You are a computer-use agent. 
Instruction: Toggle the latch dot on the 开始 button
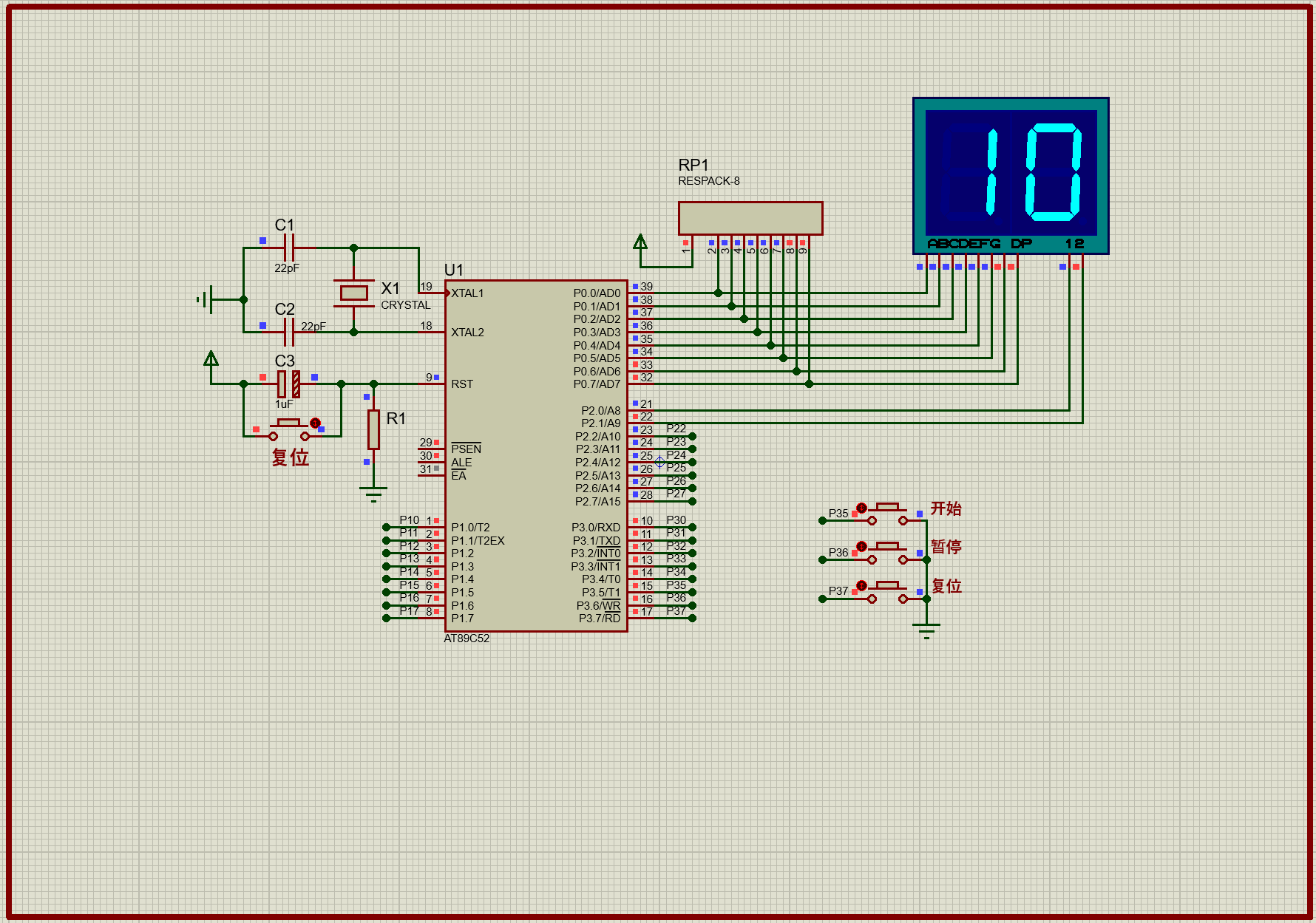pos(861,508)
